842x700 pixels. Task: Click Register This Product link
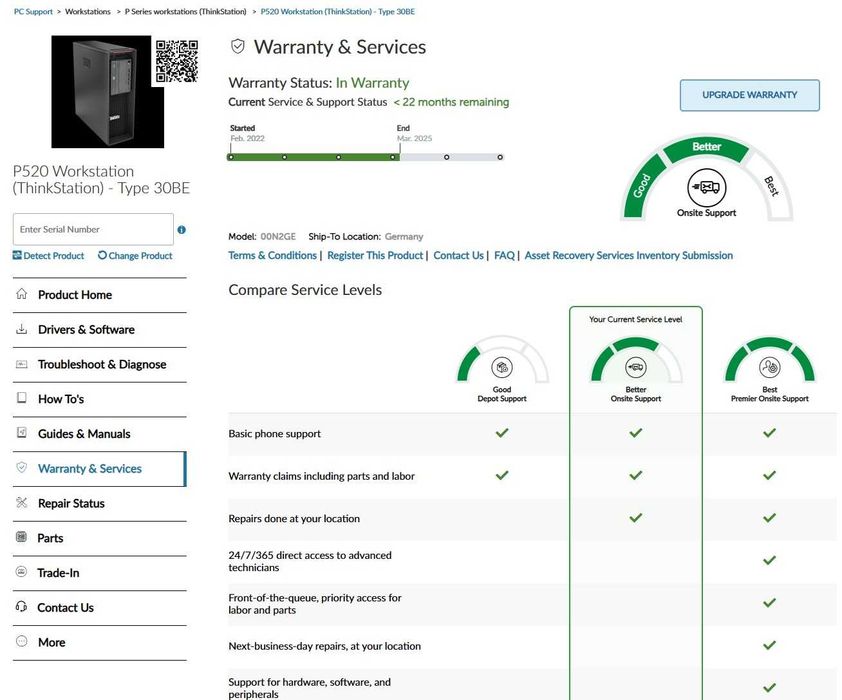click(375, 256)
